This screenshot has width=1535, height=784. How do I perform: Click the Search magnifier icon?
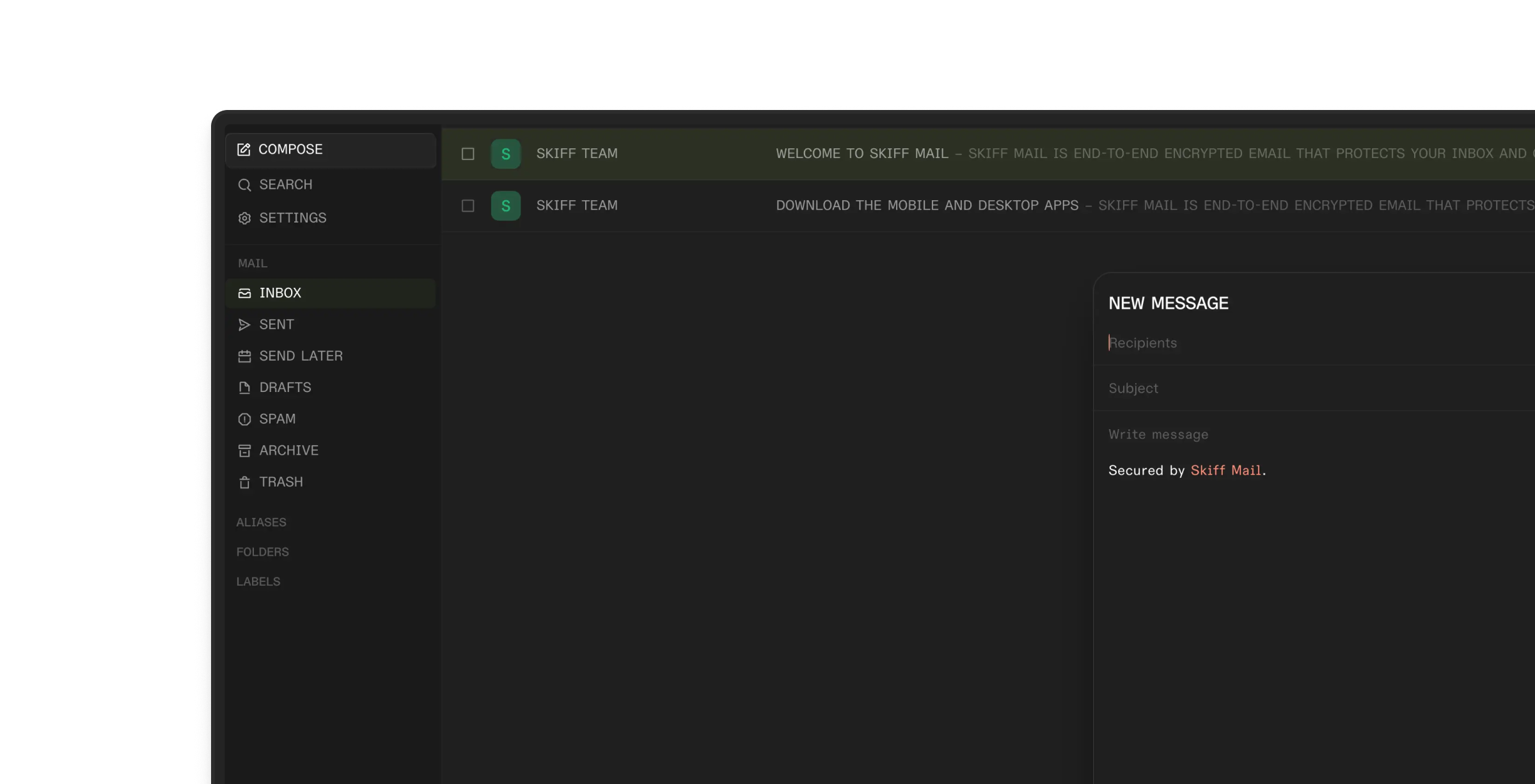pos(244,185)
